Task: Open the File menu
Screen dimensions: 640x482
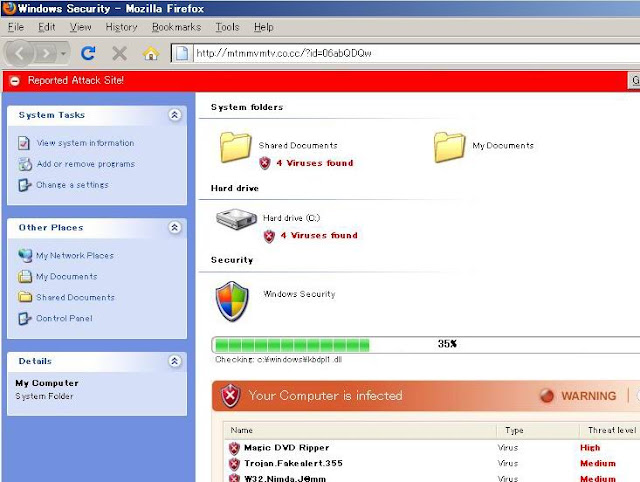Action: coord(16,27)
